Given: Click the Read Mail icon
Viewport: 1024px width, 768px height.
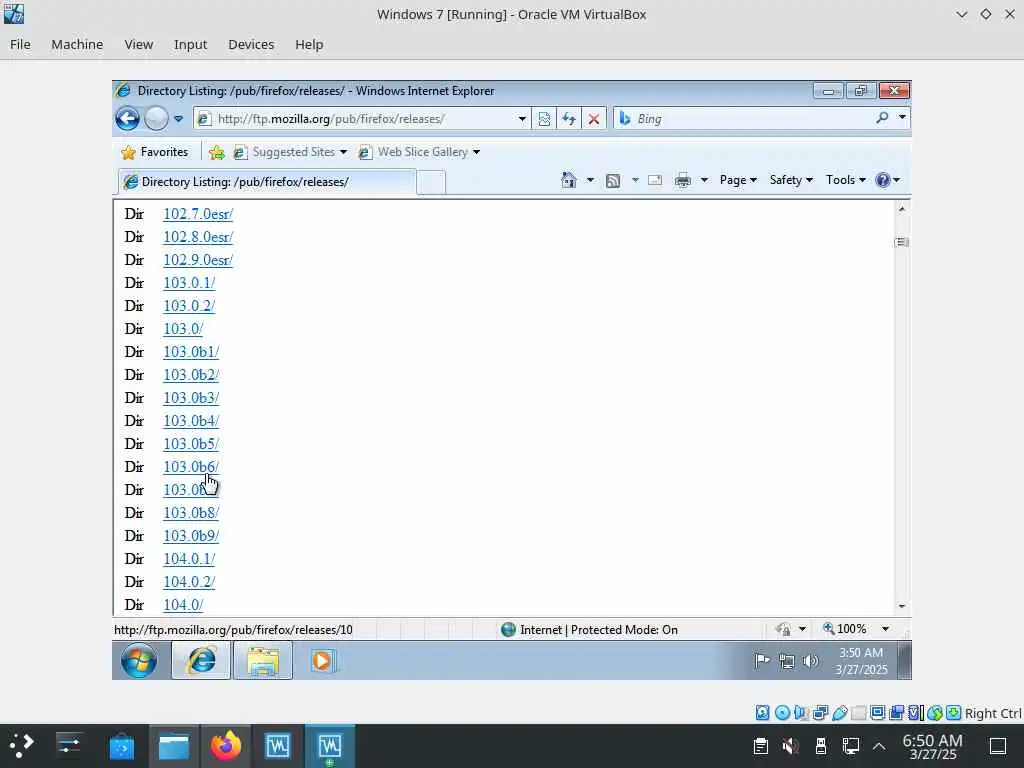Looking at the screenshot, I should [654, 181].
